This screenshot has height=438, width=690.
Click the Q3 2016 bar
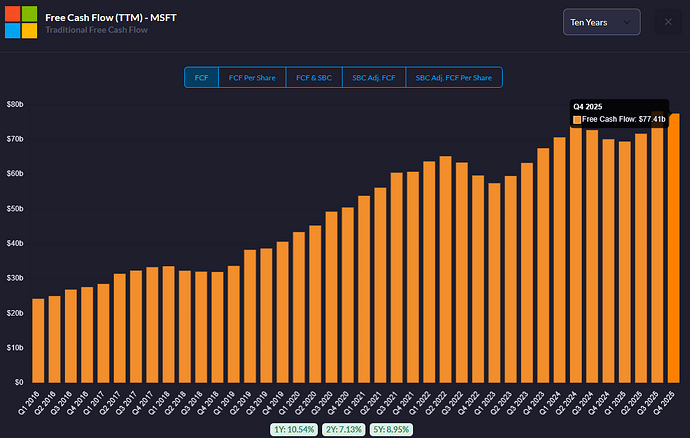point(71,336)
